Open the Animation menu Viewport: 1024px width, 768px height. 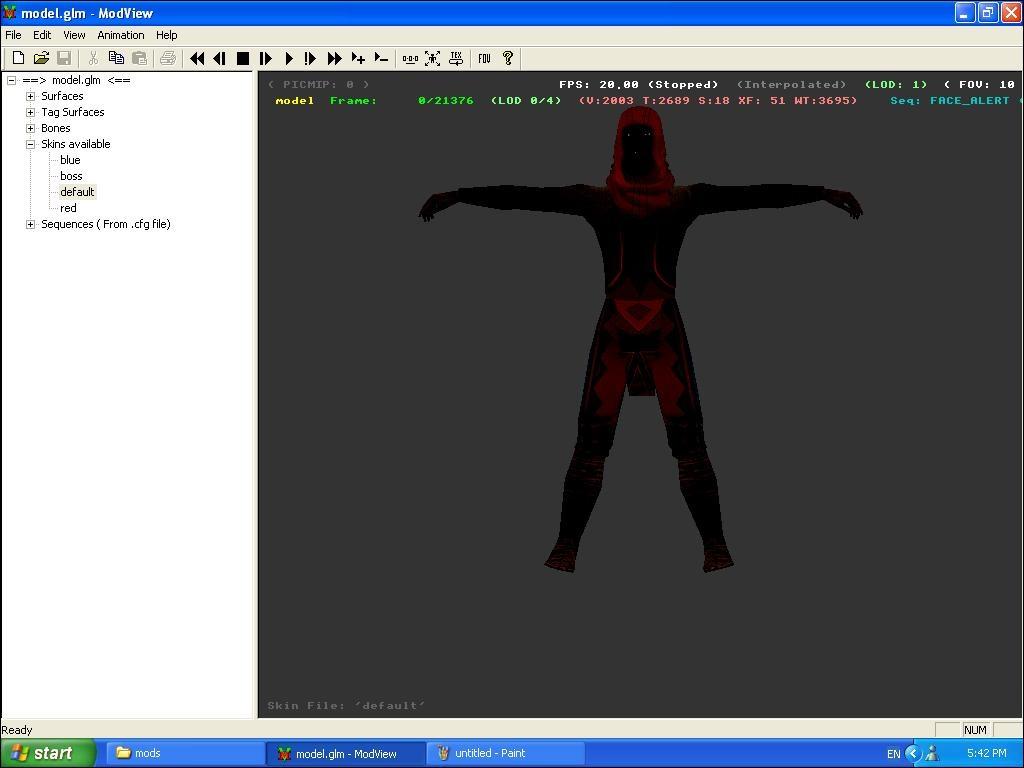(120, 35)
